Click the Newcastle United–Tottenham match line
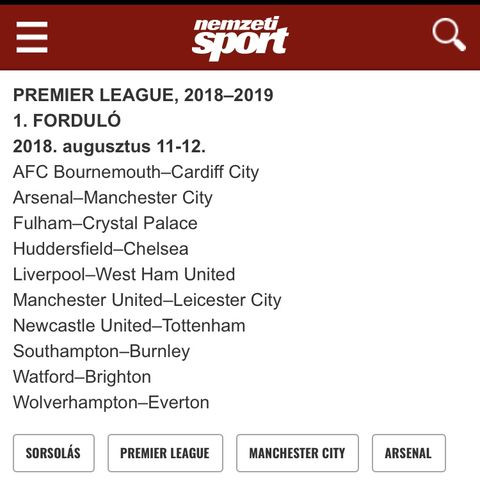Screen dimensions: 480x480 (x=129, y=326)
